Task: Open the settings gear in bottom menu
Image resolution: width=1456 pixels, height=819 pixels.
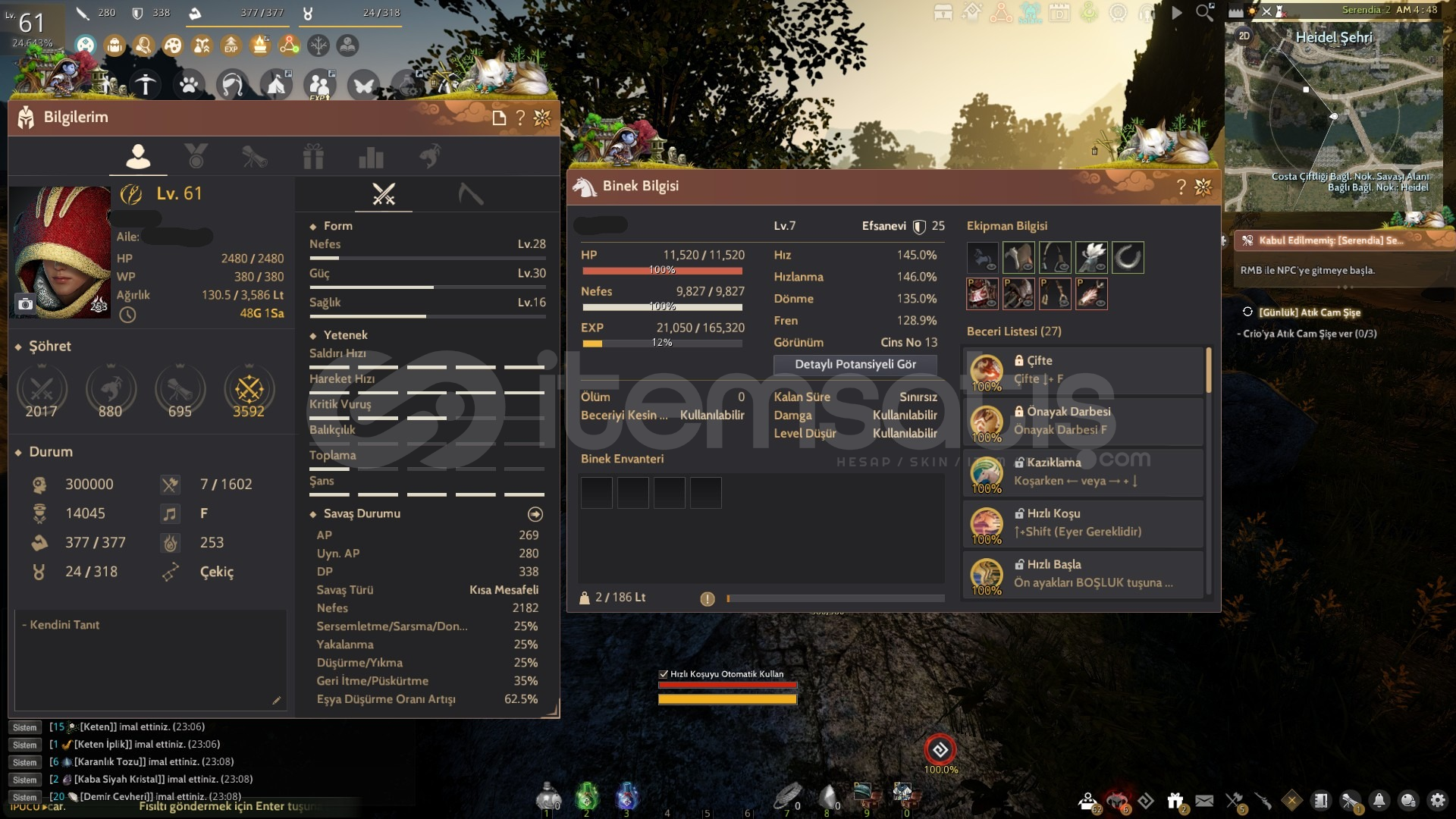Action: pyautogui.click(x=1437, y=801)
